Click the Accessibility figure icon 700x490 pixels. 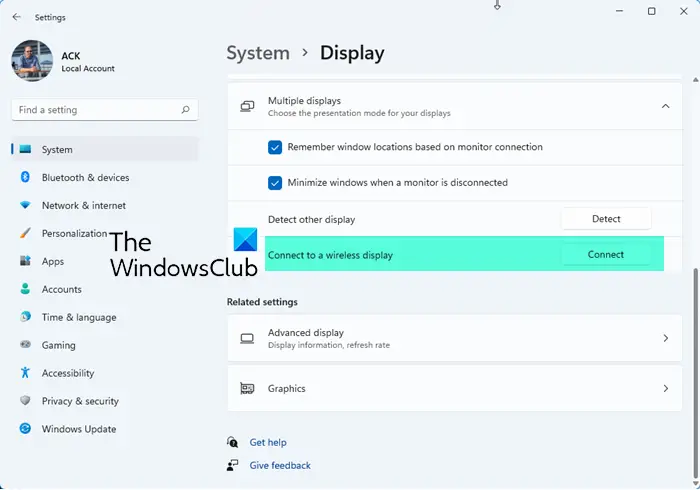[25, 373]
